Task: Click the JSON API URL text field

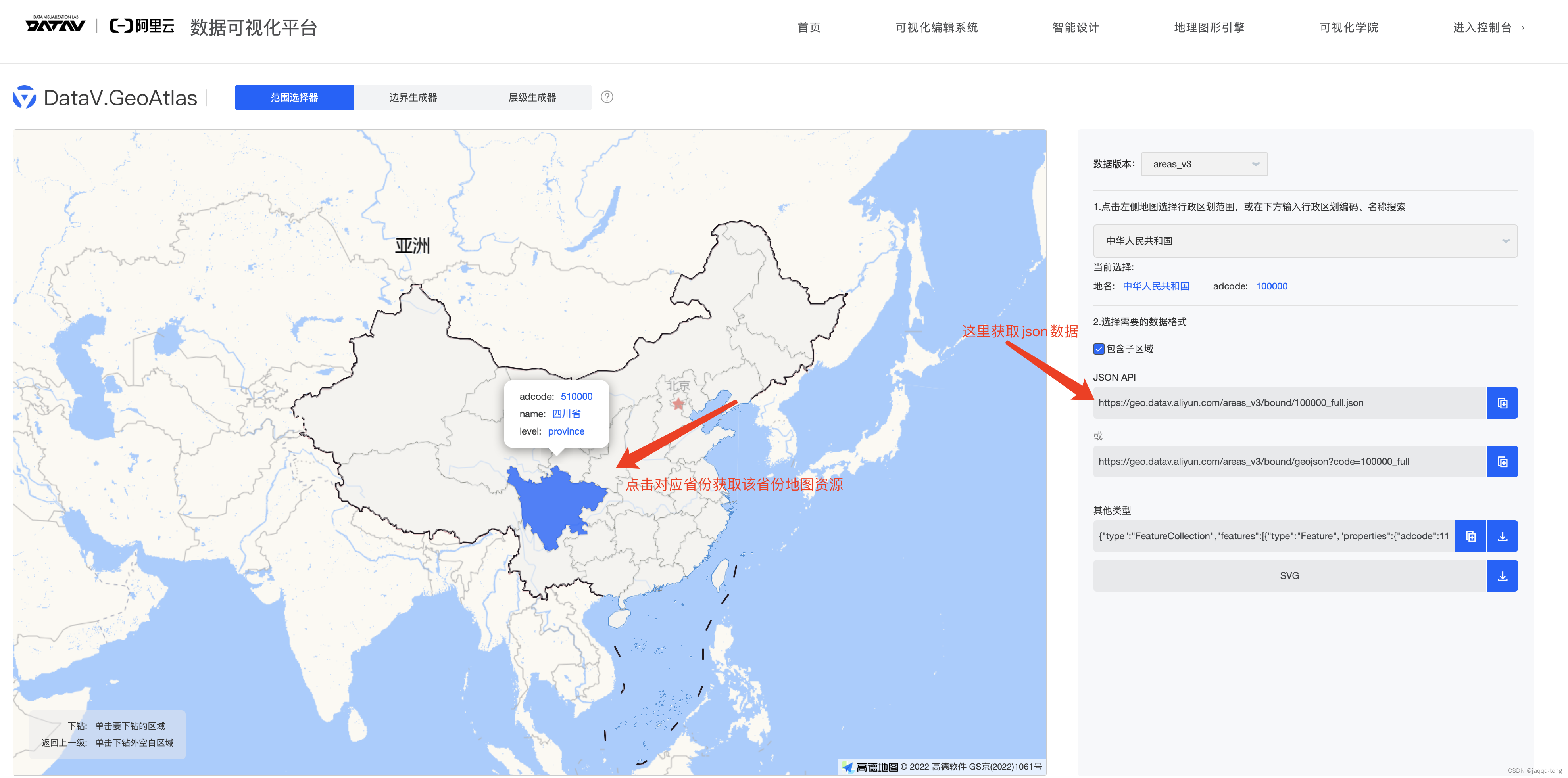Action: (x=1289, y=403)
